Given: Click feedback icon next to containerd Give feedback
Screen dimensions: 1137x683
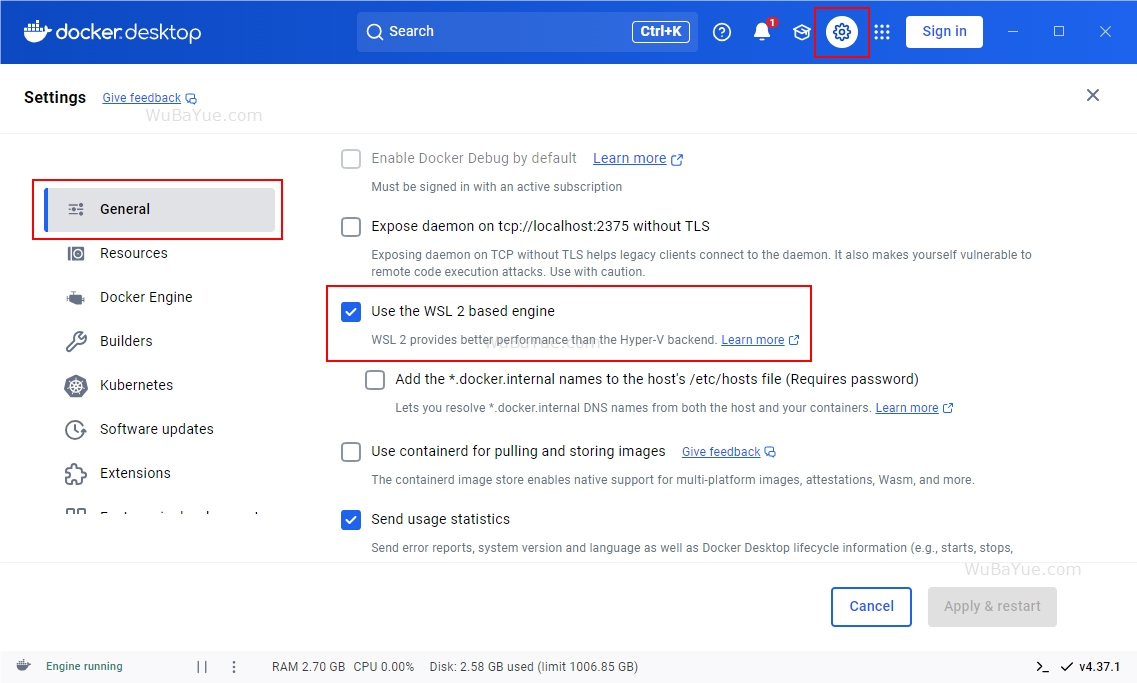Looking at the screenshot, I should [x=770, y=452].
